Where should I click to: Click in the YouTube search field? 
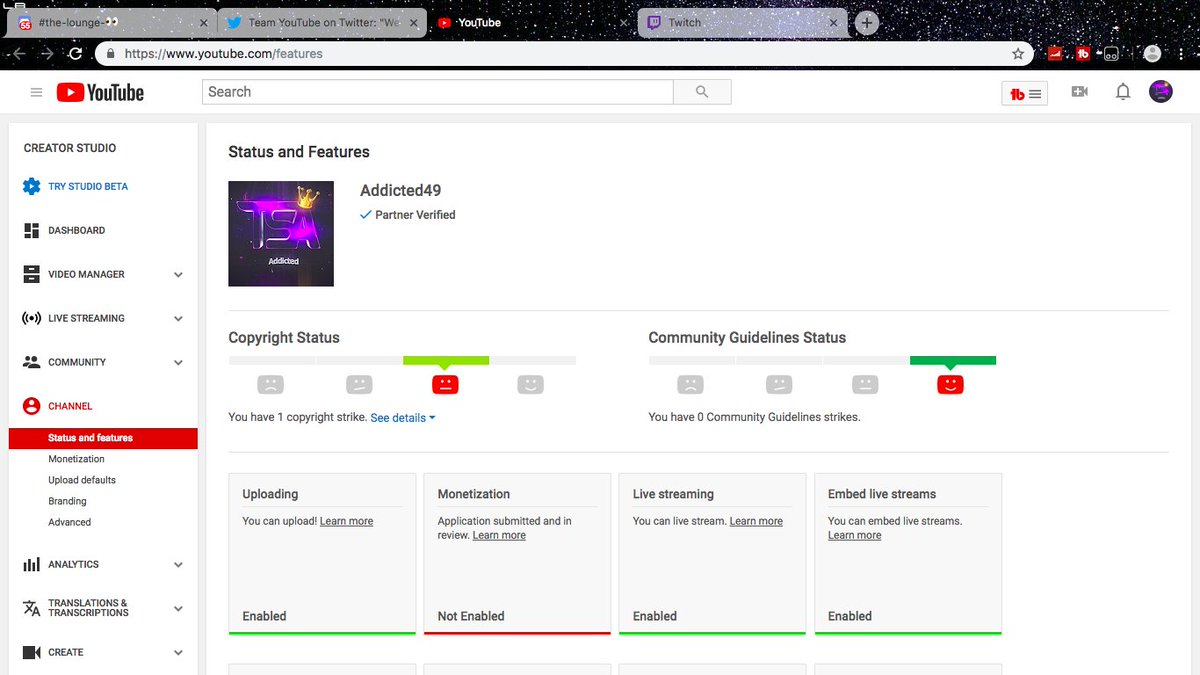click(x=438, y=92)
